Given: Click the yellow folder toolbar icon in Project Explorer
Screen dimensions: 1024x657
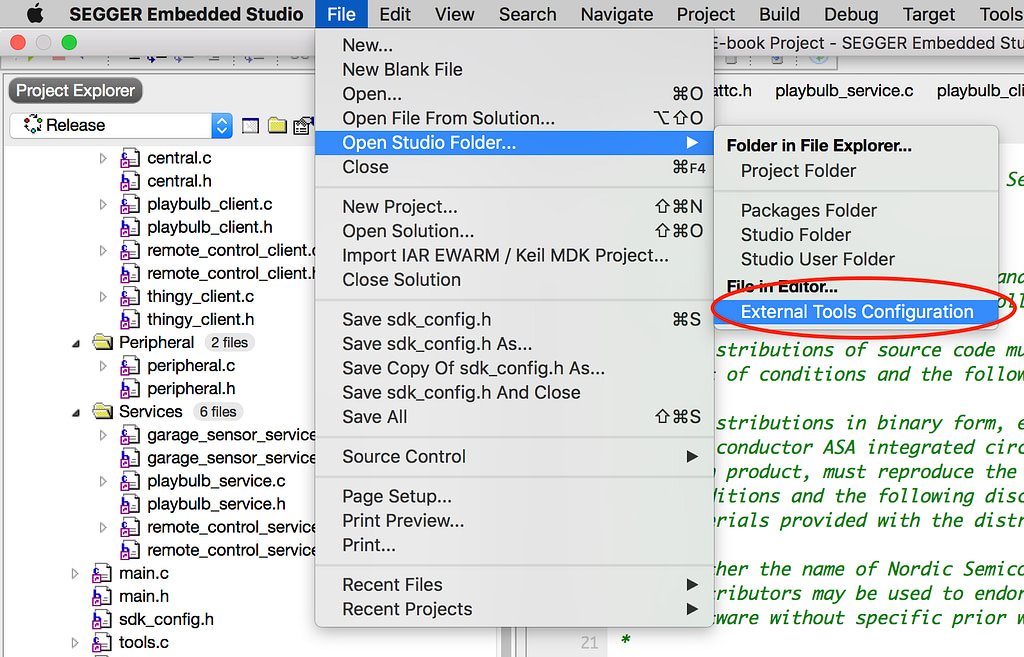Looking at the screenshot, I should point(277,125).
